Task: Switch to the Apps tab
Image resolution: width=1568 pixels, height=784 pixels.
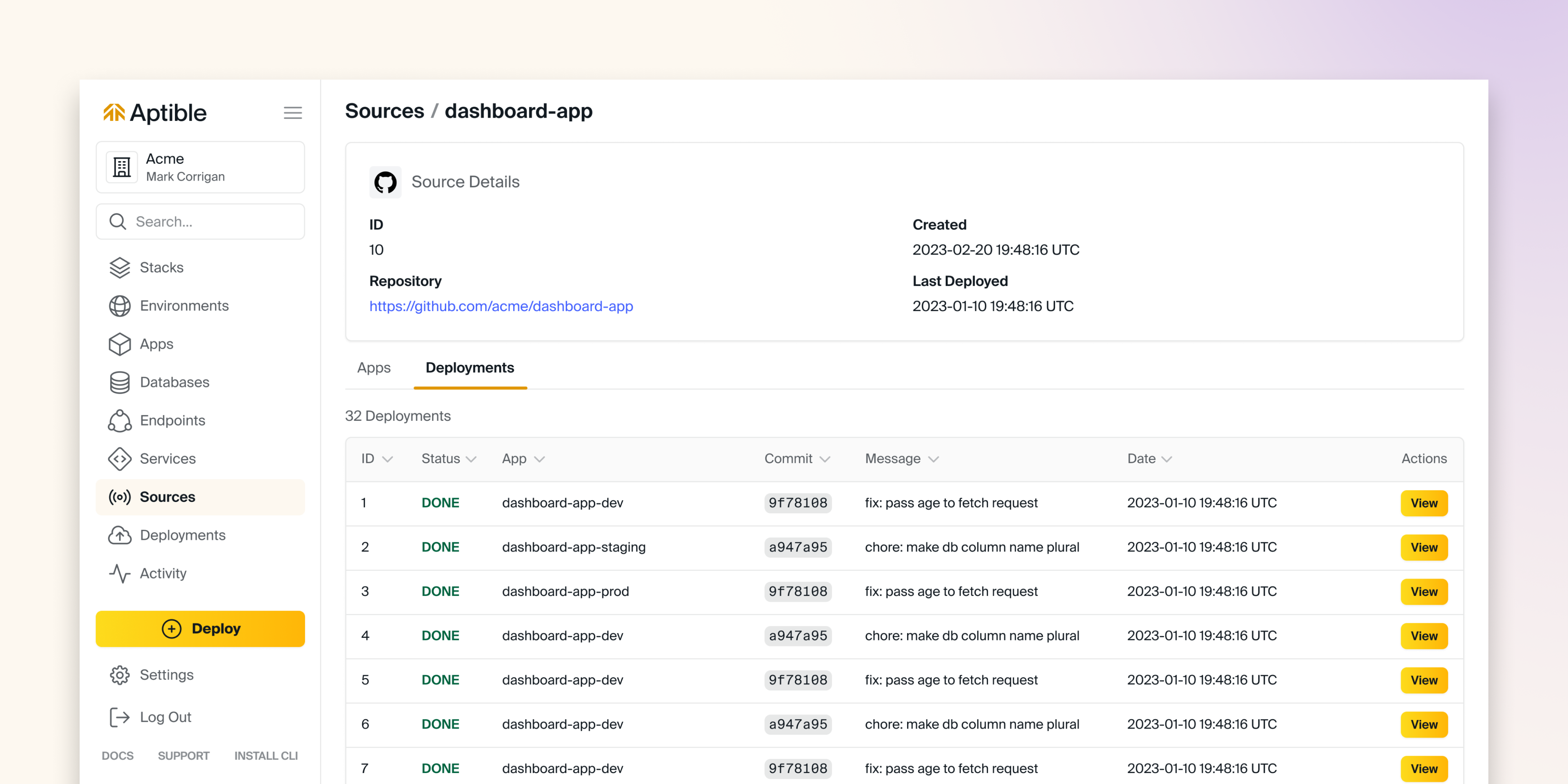Action: [374, 367]
